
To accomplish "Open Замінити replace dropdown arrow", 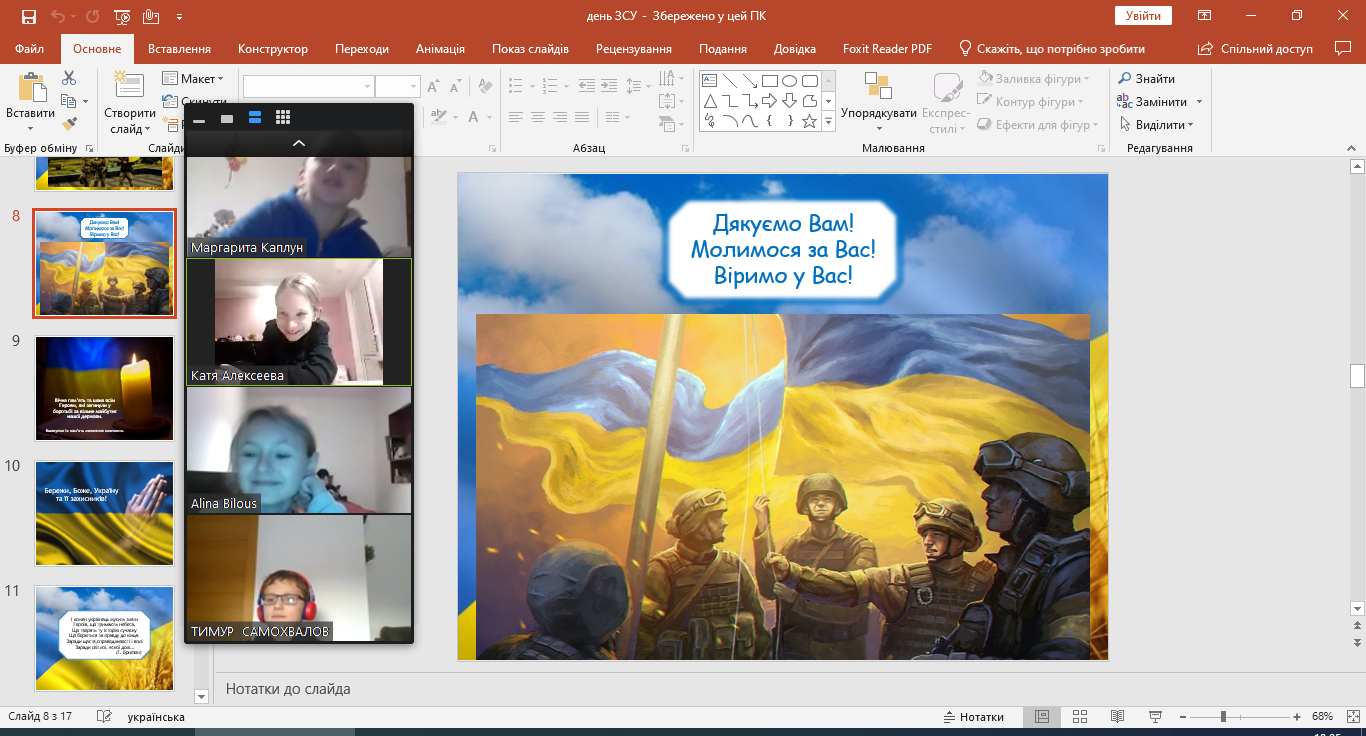I will 1199,102.
